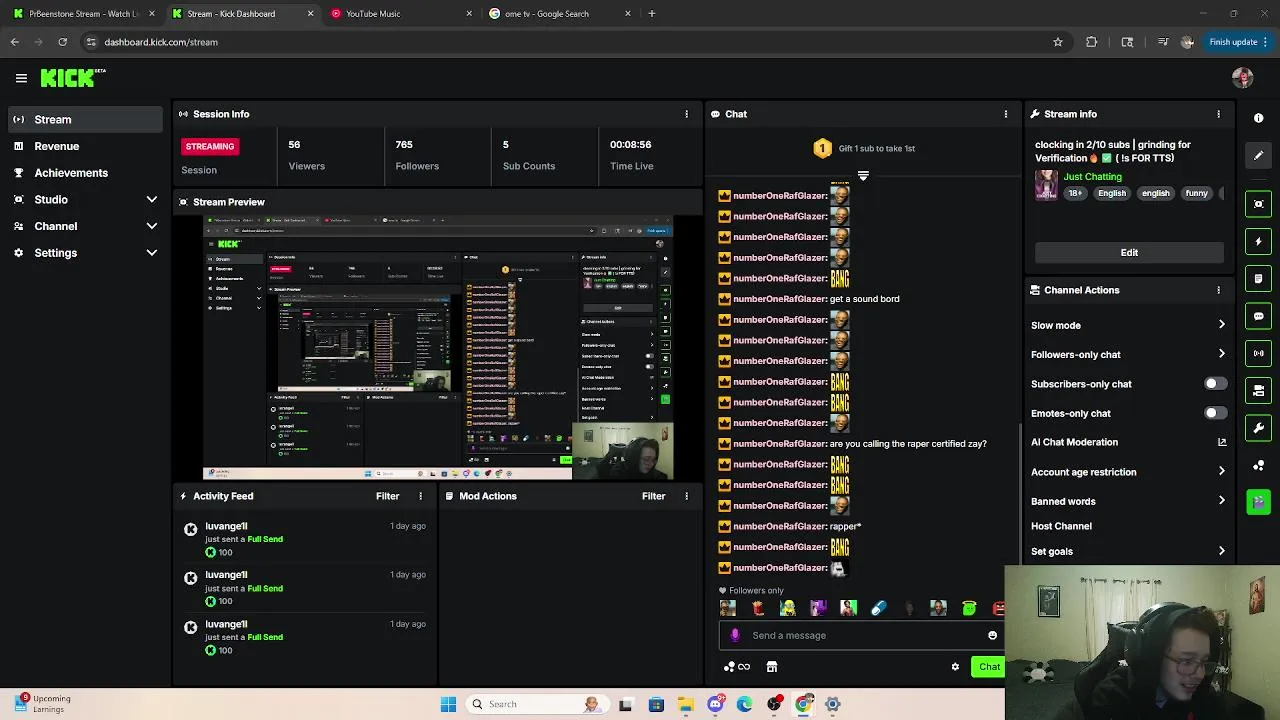
Task: Open Session info panel options menu
Action: click(x=686, y=114)
